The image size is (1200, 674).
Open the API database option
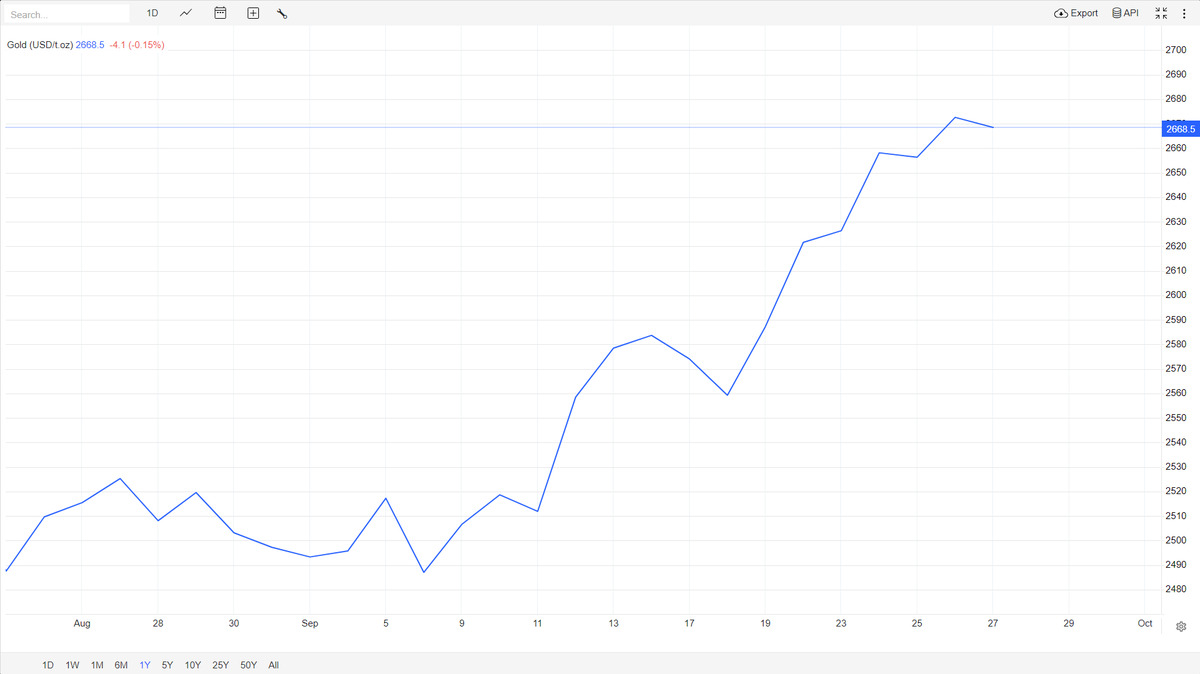point(1125,13)
